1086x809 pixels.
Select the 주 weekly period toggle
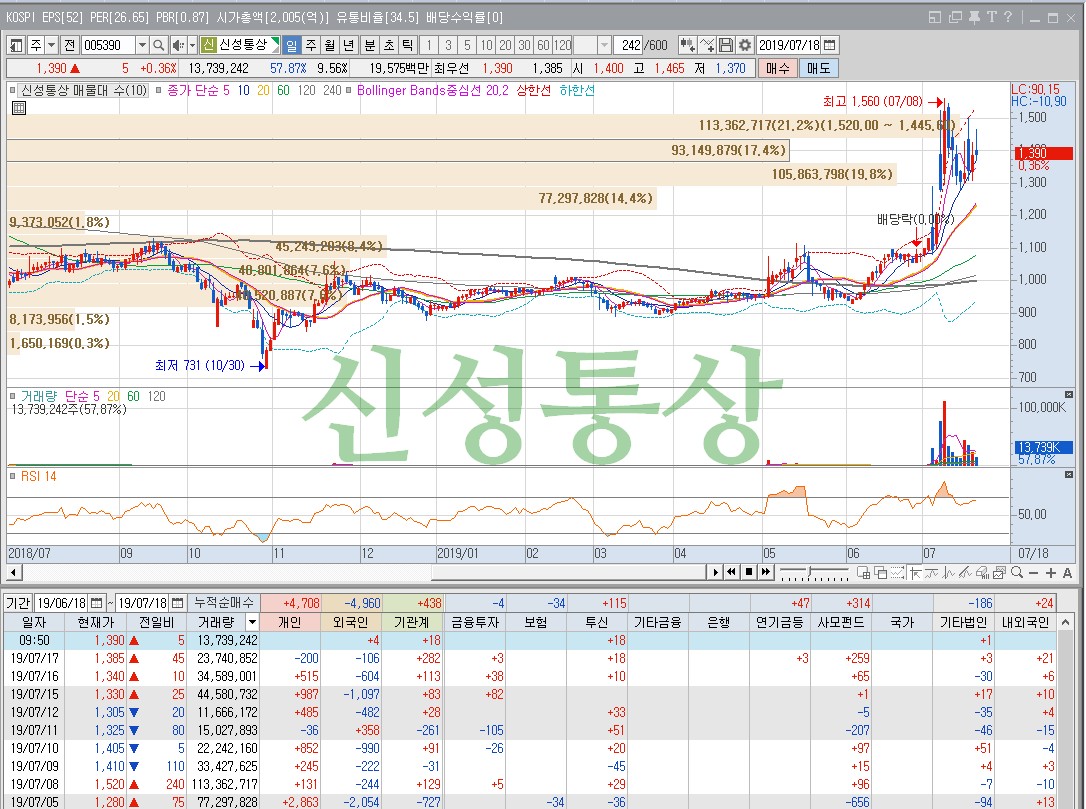(311, 46)
